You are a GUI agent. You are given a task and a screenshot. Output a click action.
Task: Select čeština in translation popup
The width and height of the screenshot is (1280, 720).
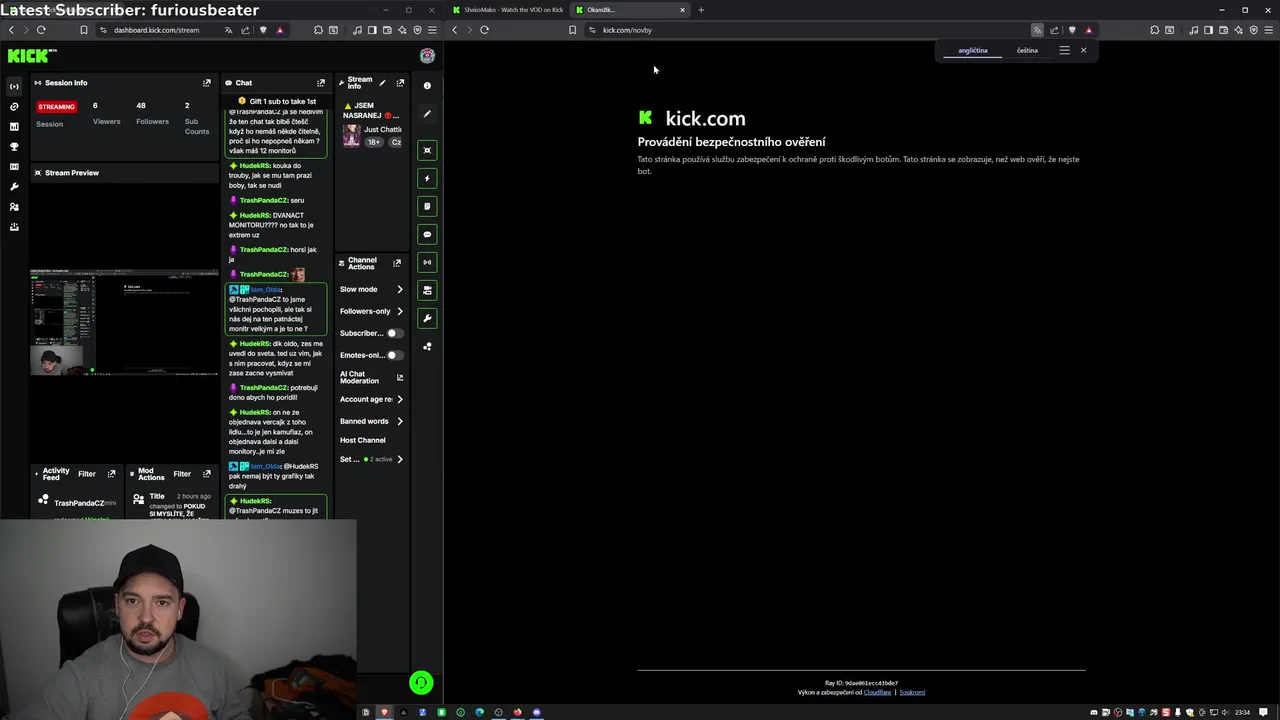[1027, 50]
